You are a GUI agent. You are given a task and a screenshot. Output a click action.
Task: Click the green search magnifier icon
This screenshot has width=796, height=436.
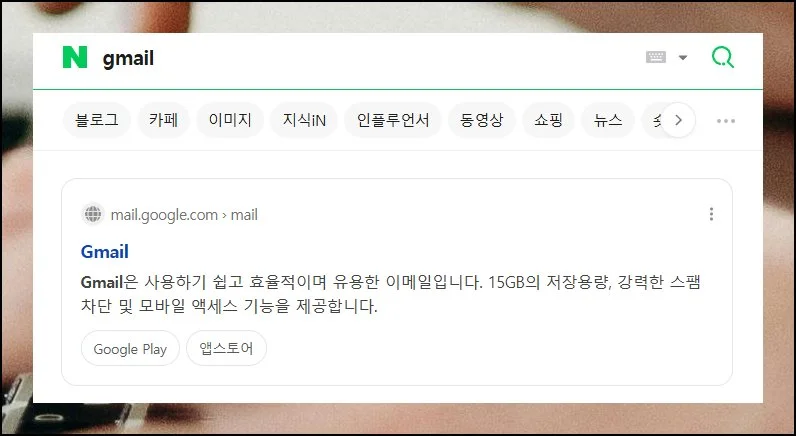[x=722, y=57]
